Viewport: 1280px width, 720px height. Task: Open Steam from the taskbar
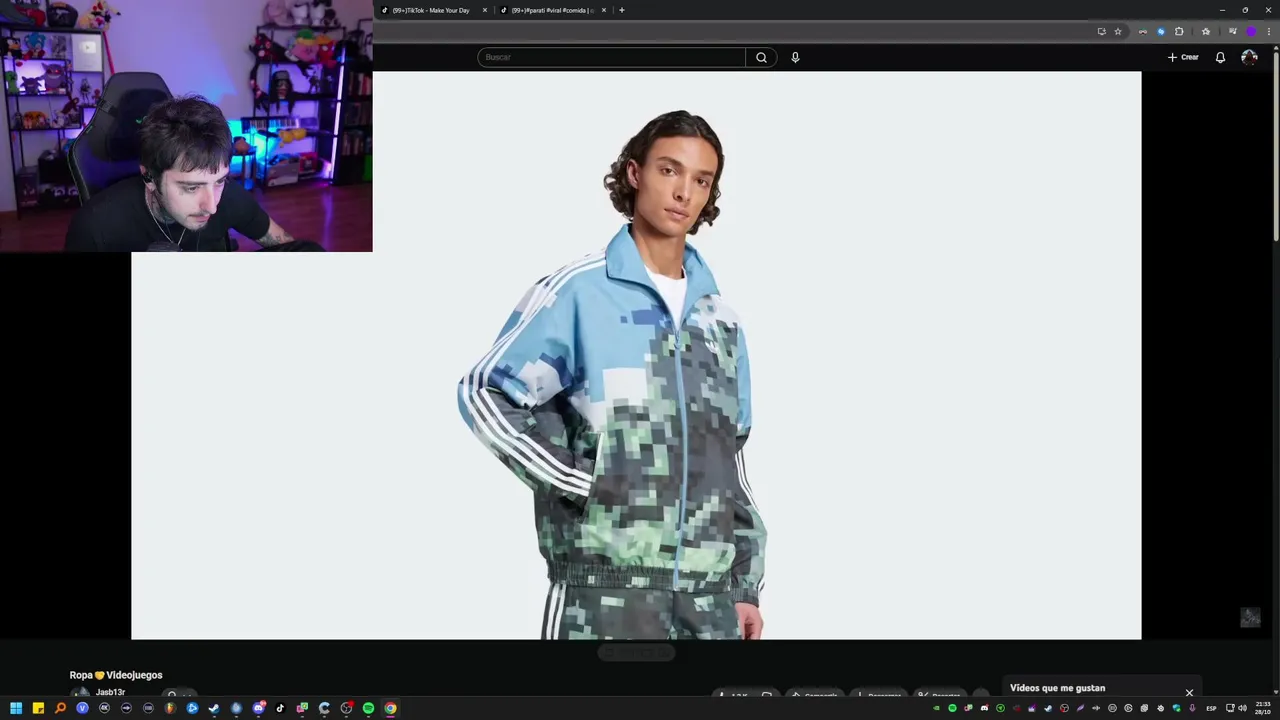214,708
